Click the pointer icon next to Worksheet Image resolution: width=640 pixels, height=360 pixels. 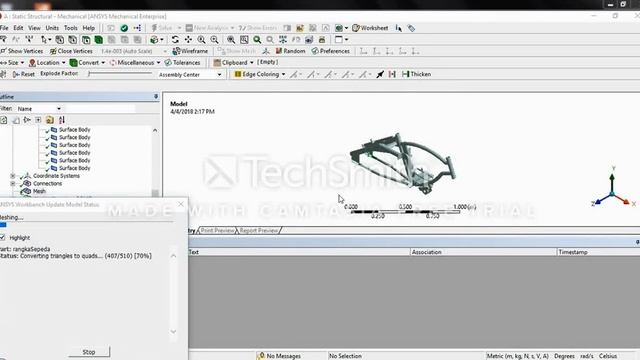tap(399, 28)
